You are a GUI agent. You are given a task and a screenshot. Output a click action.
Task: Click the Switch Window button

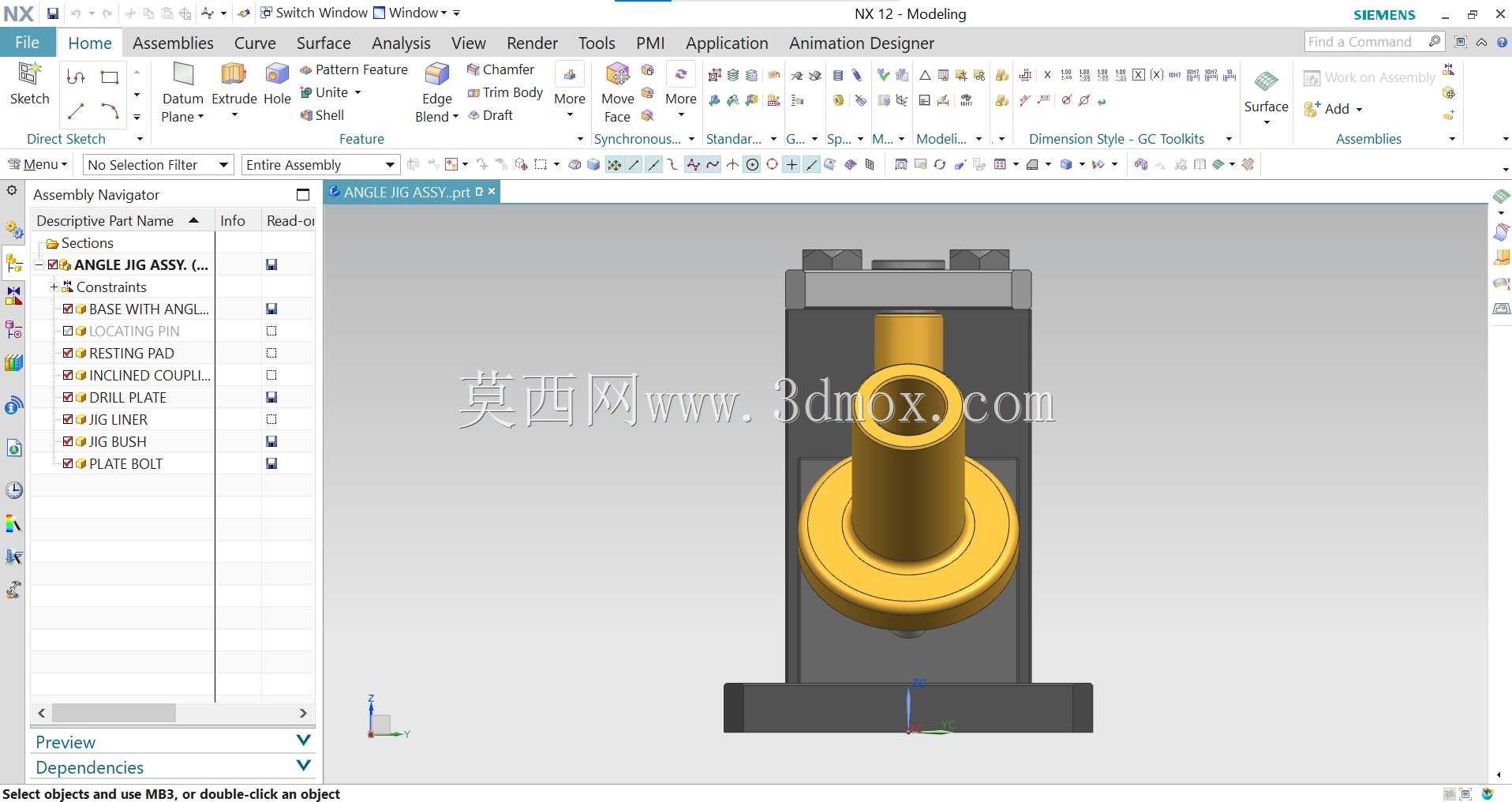314,13
